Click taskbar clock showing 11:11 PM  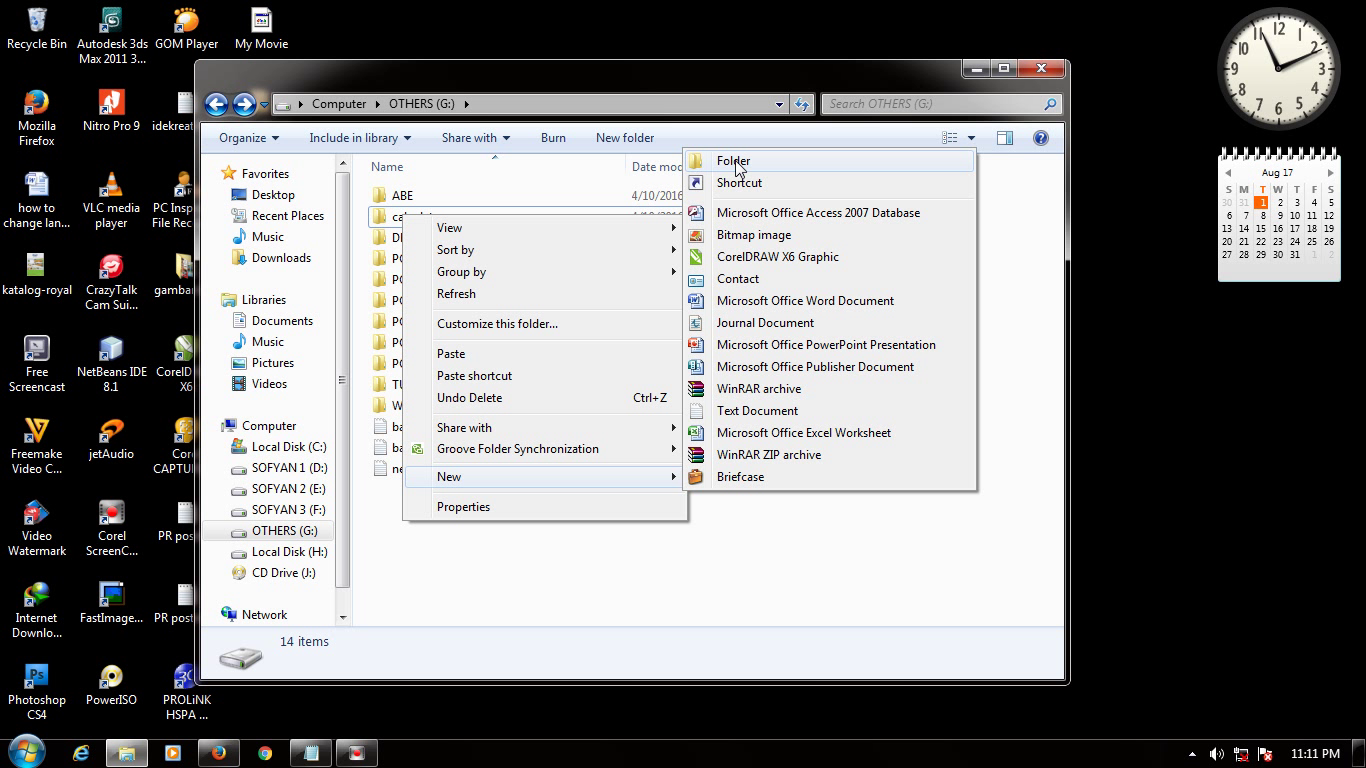[1315, 754]
